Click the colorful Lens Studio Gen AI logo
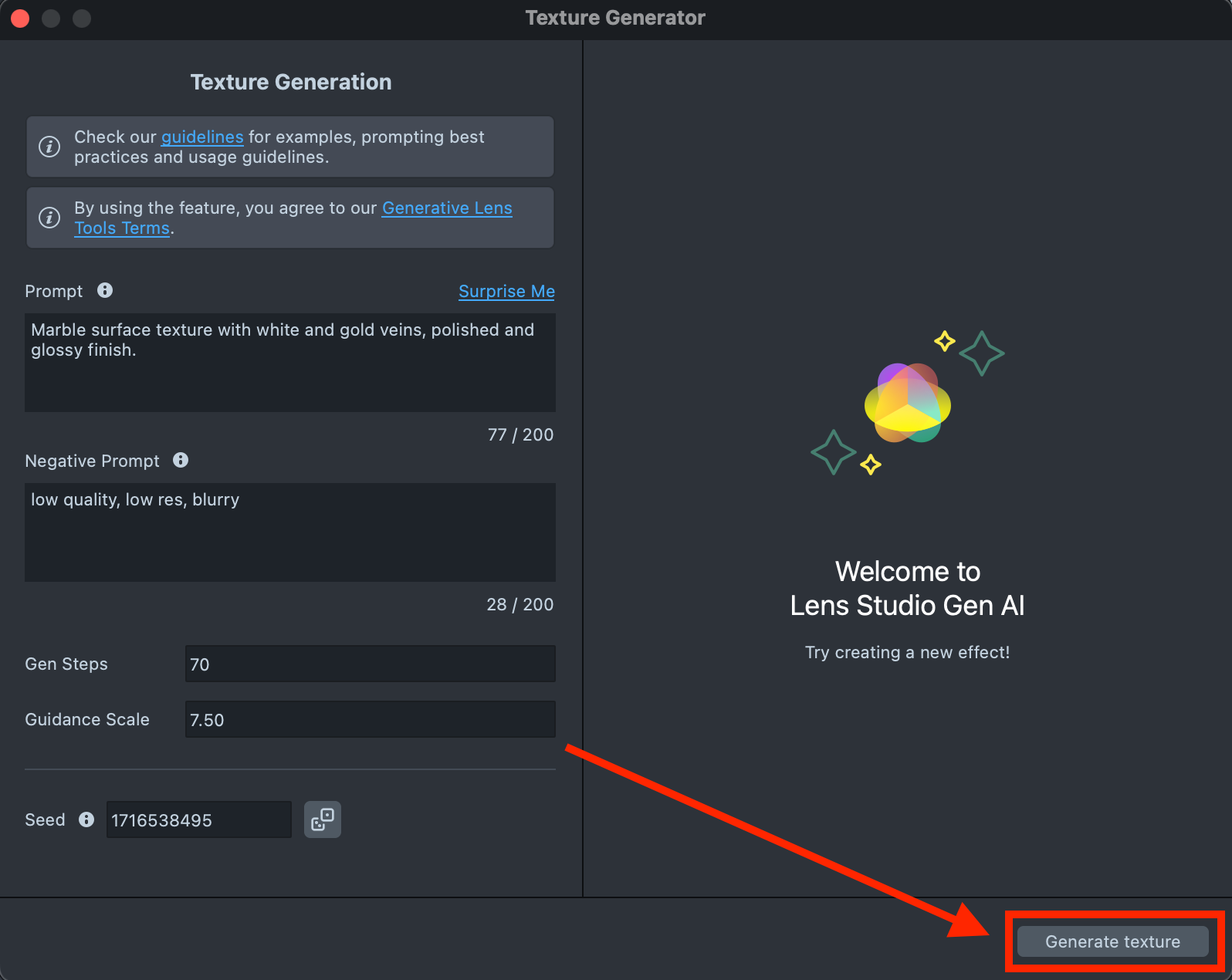The height and width of the screenshot is (980, 1232). tap(907, 403)
